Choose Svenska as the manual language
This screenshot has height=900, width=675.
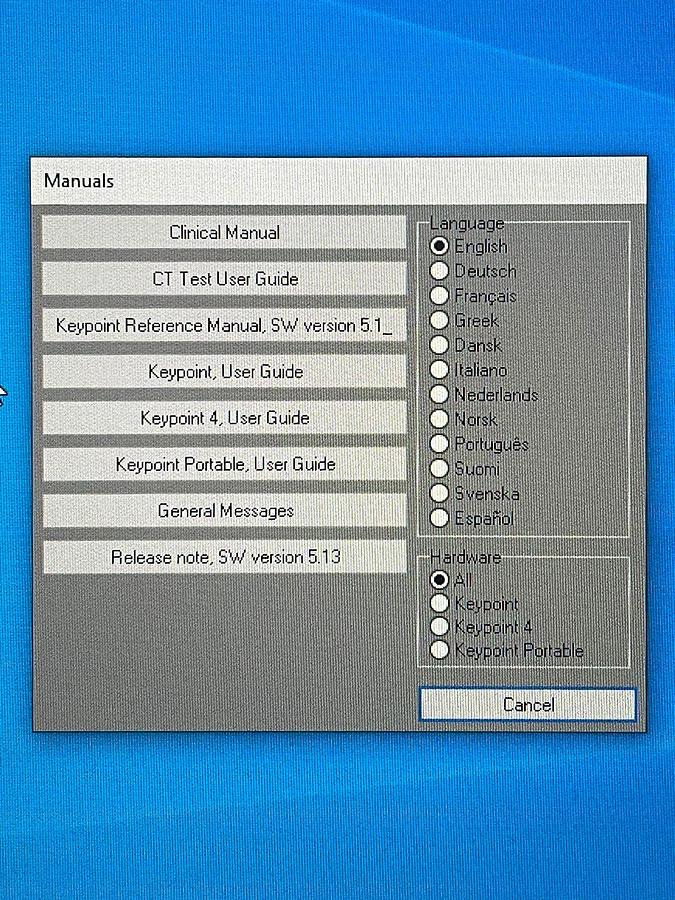[x=439, y=494]
